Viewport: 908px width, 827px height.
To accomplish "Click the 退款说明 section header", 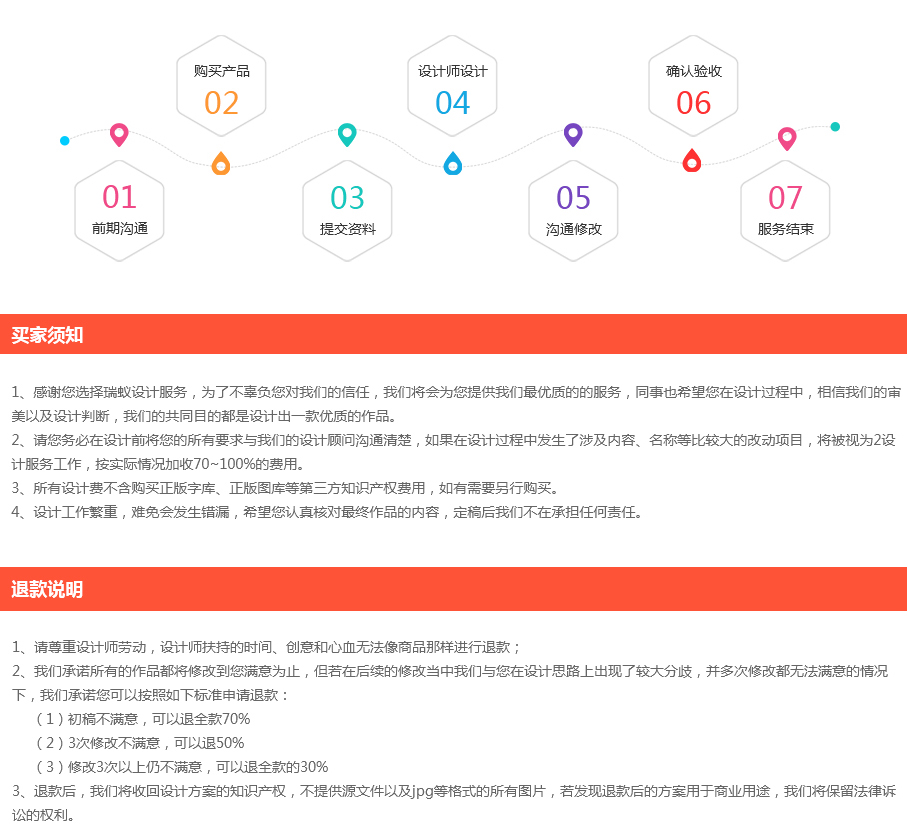I will pos(453,589).
